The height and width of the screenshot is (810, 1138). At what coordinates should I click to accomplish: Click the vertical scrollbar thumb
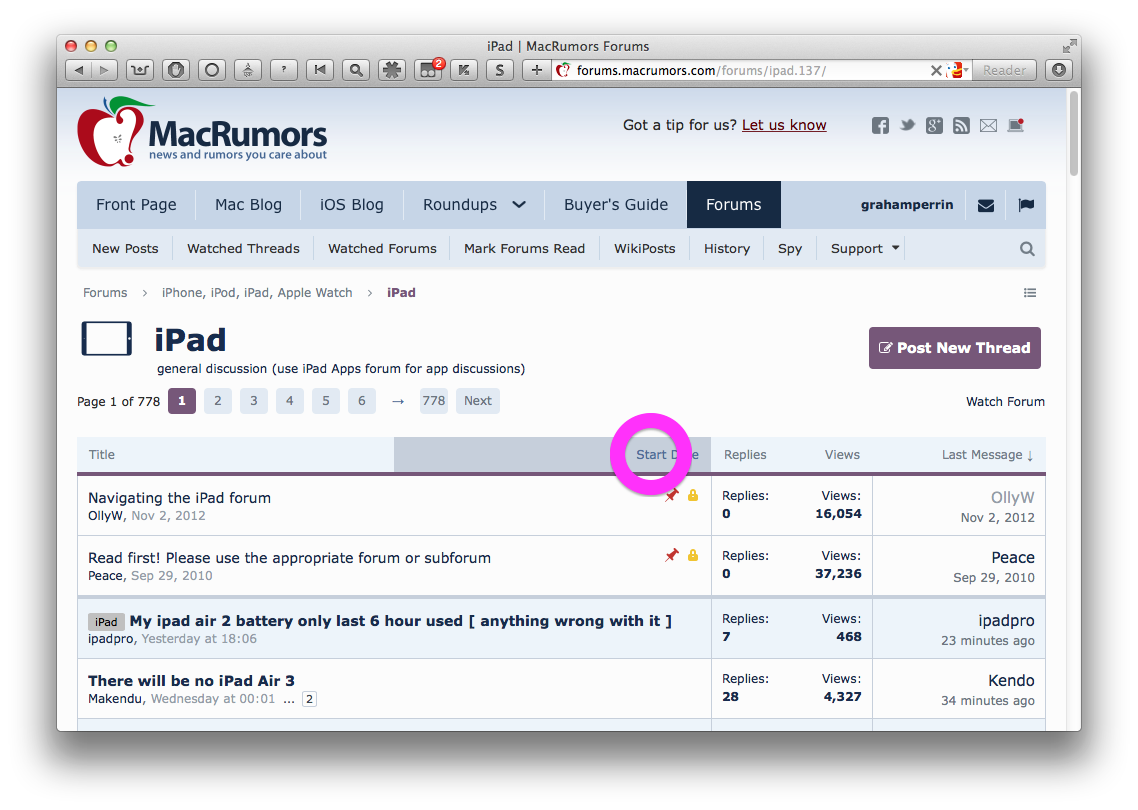coord(1074,133)
